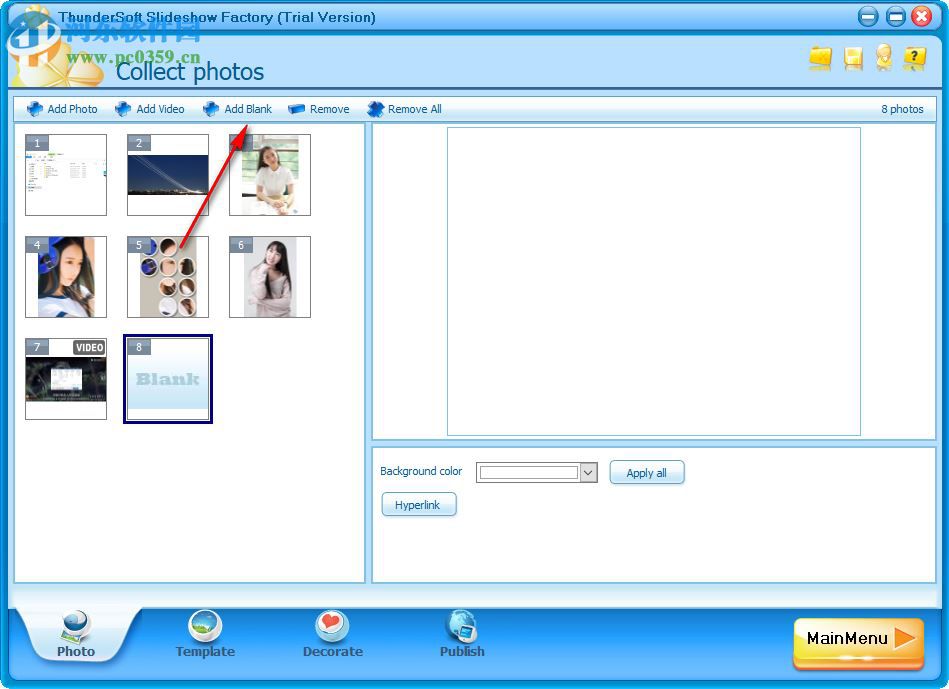
Task: Select the blank slide thumbnail 8
Action: 167,378
